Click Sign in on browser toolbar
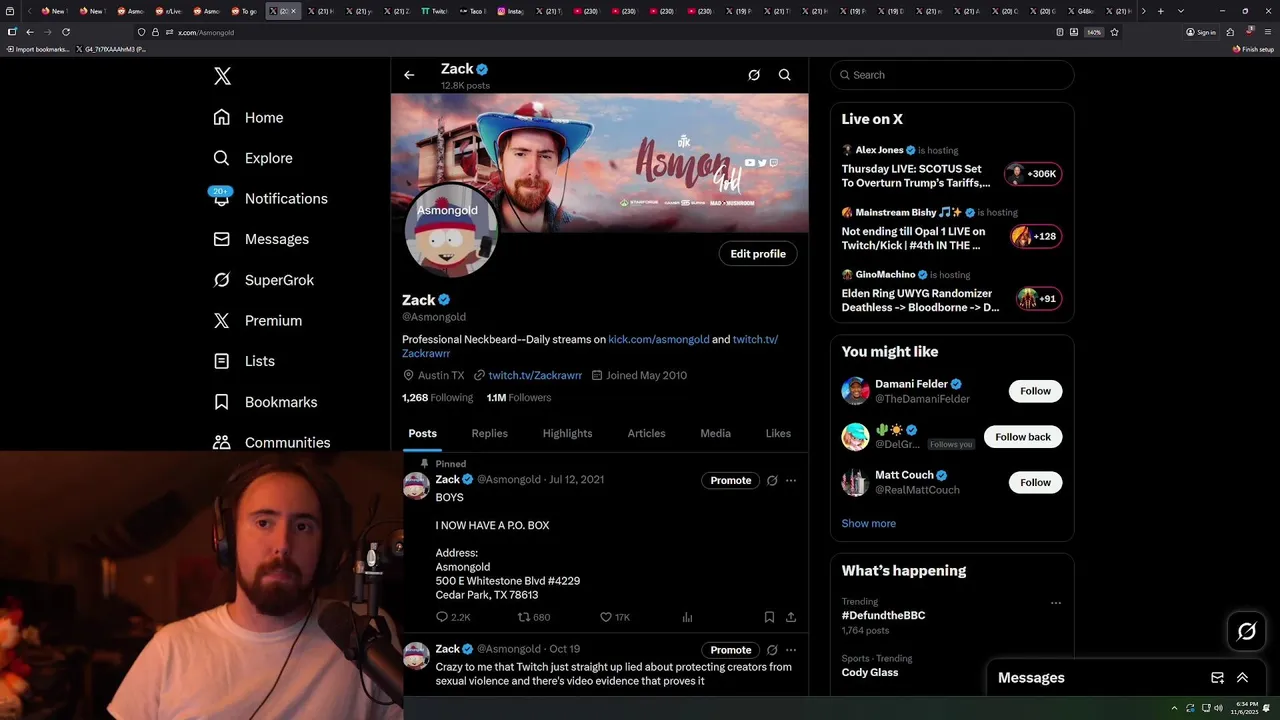 coord(1201,32)
